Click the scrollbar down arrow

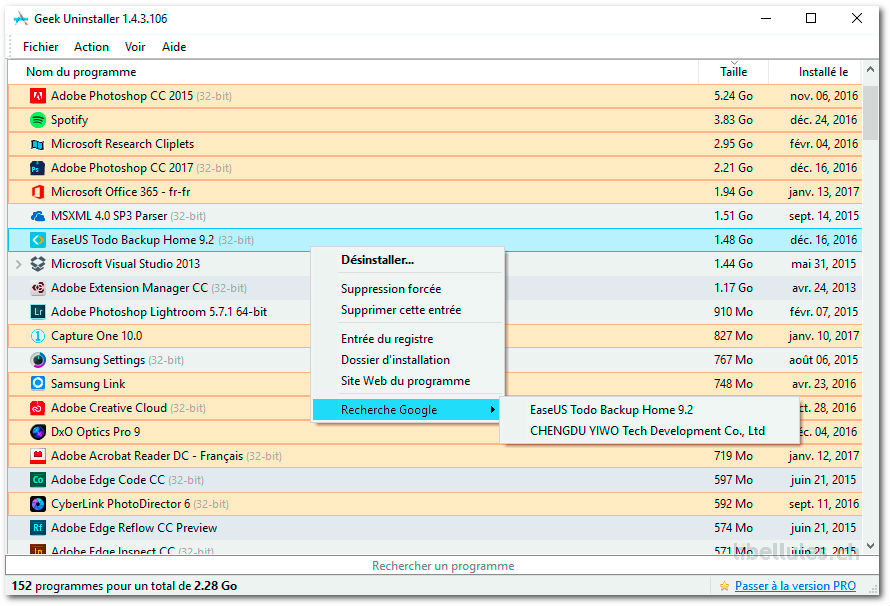[x=870, y=546]
